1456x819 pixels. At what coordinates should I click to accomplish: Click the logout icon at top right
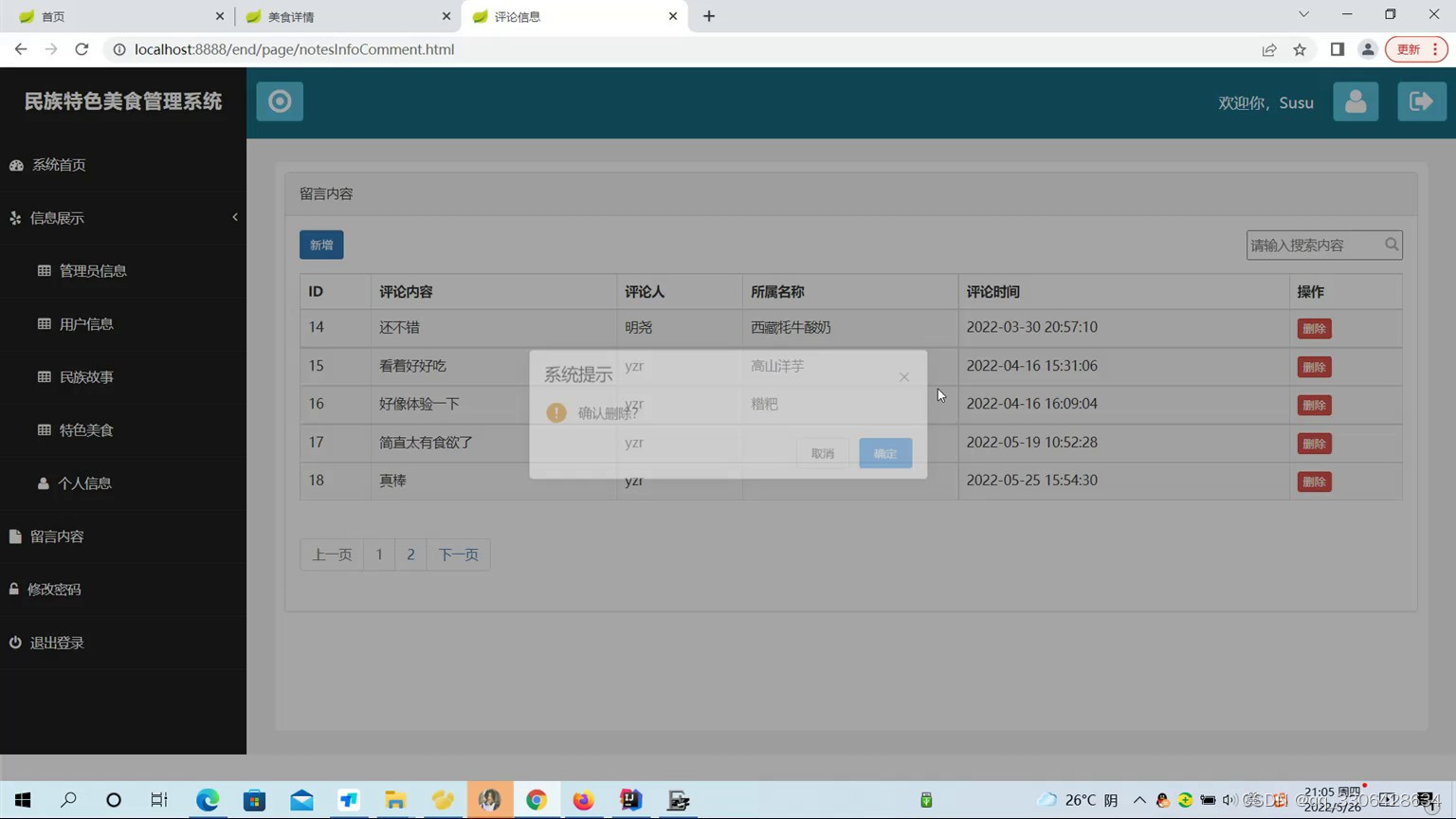pyautogui.click(x=1421, y=101)
